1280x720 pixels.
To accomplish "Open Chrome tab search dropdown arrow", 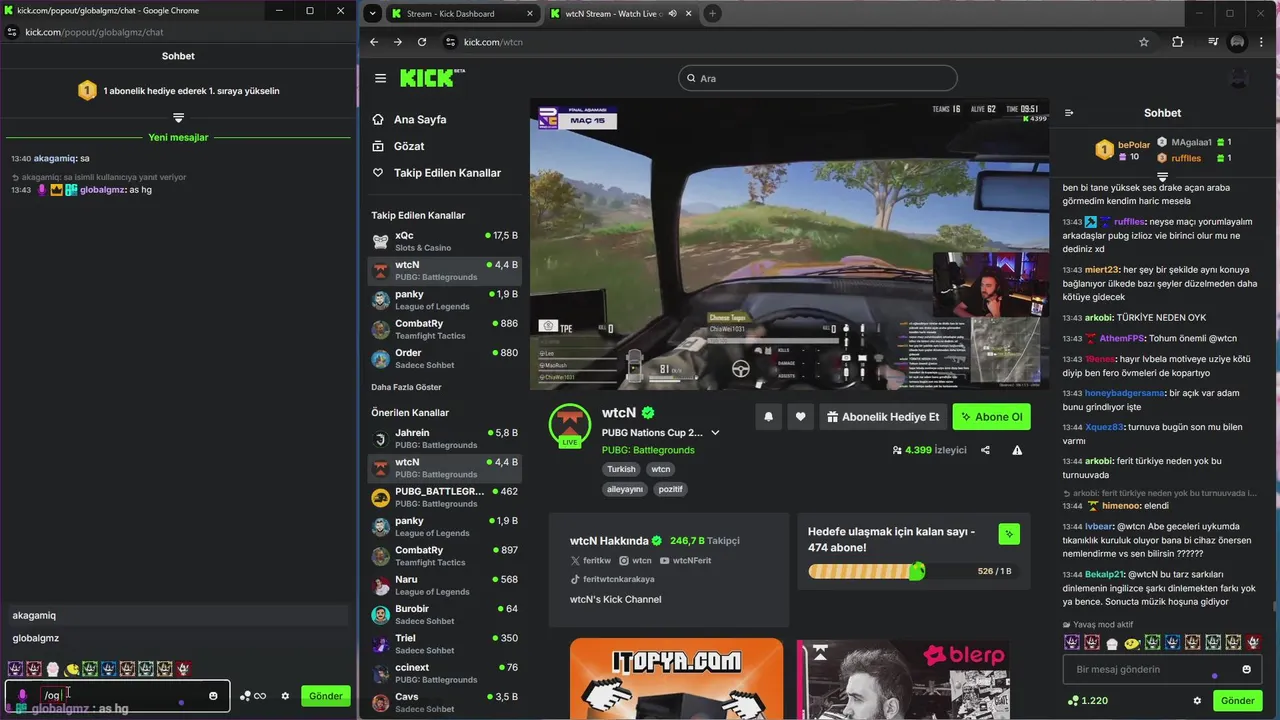I will [x=373, y=14].
